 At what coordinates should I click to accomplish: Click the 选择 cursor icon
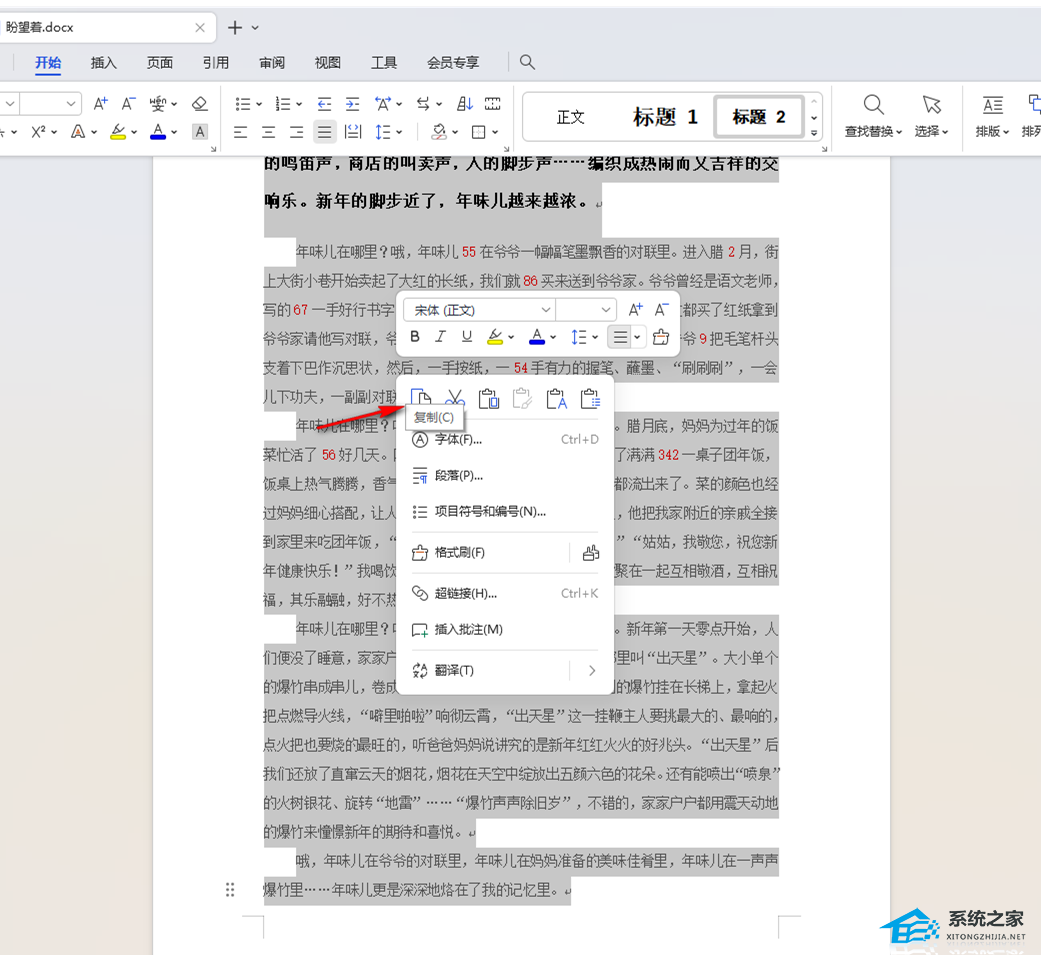pyautogui.click(x=931, y=104)
